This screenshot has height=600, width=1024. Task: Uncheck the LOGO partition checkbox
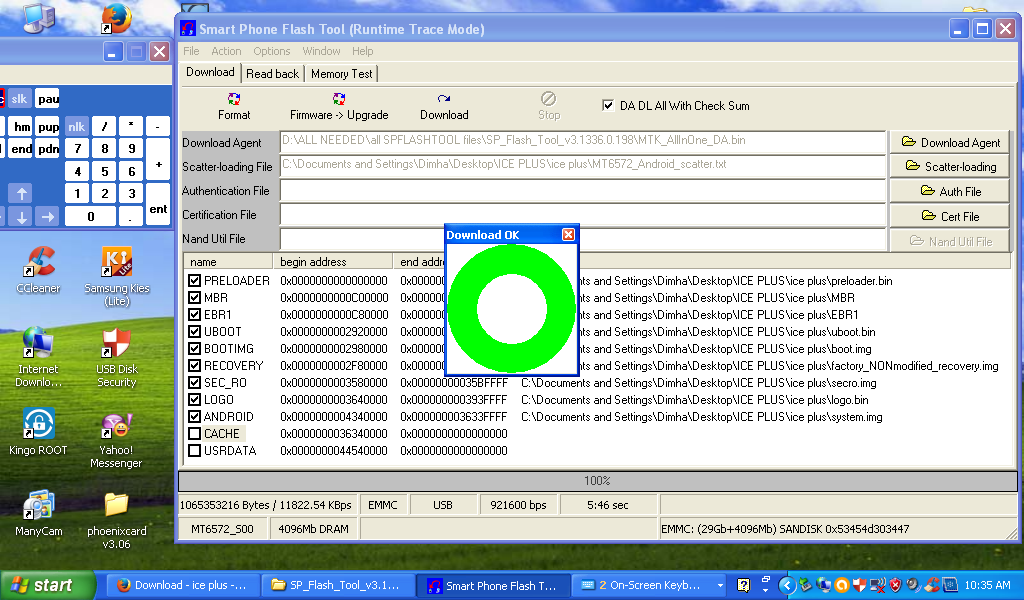[195, 400]
